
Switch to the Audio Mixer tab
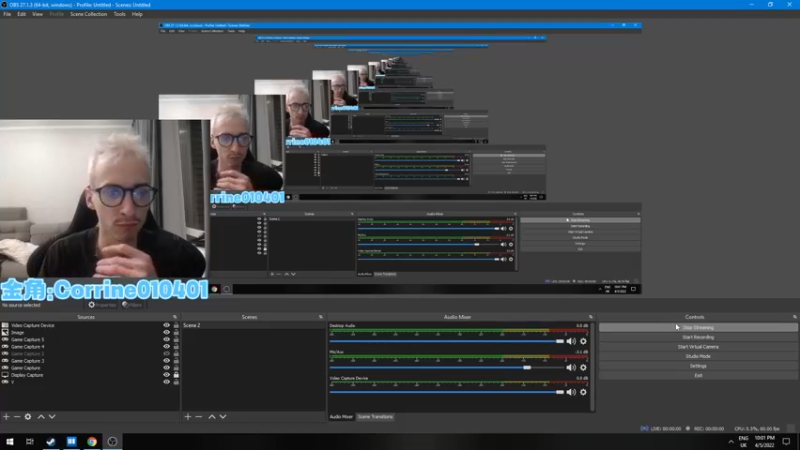(x=341, y=417)
